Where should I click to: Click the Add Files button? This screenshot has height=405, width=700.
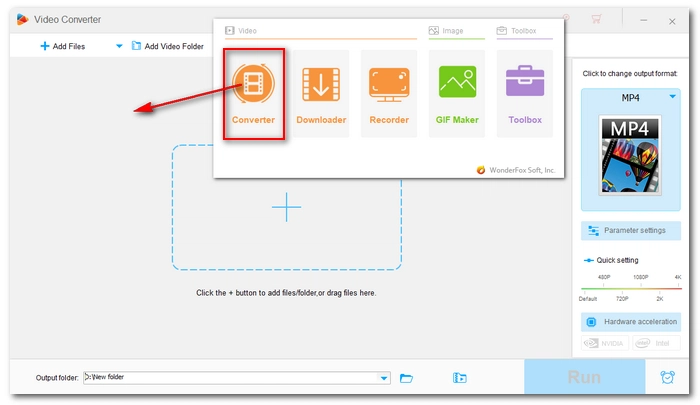63,46
